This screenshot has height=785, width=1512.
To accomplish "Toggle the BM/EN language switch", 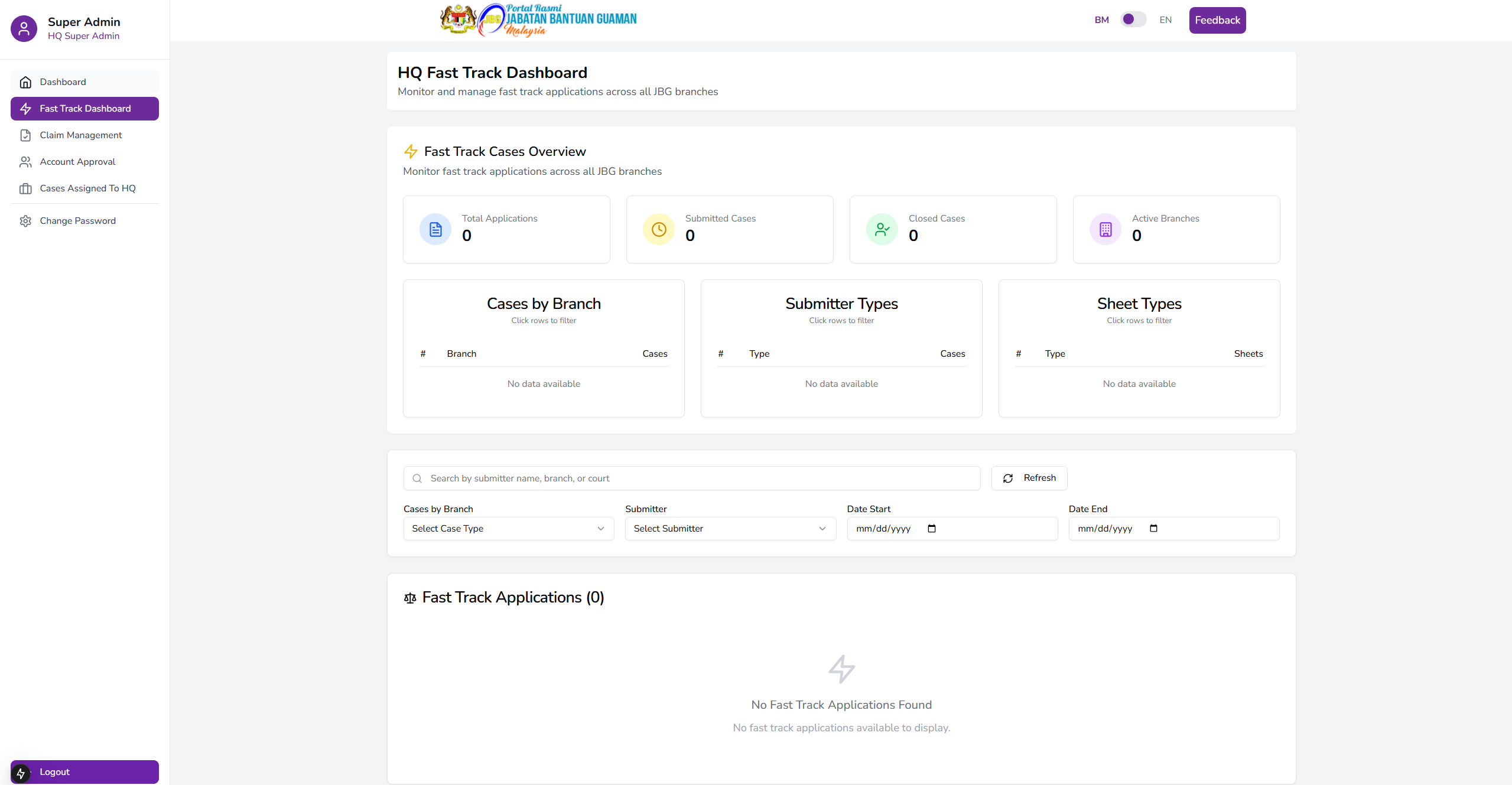I will pos(1133,19).
